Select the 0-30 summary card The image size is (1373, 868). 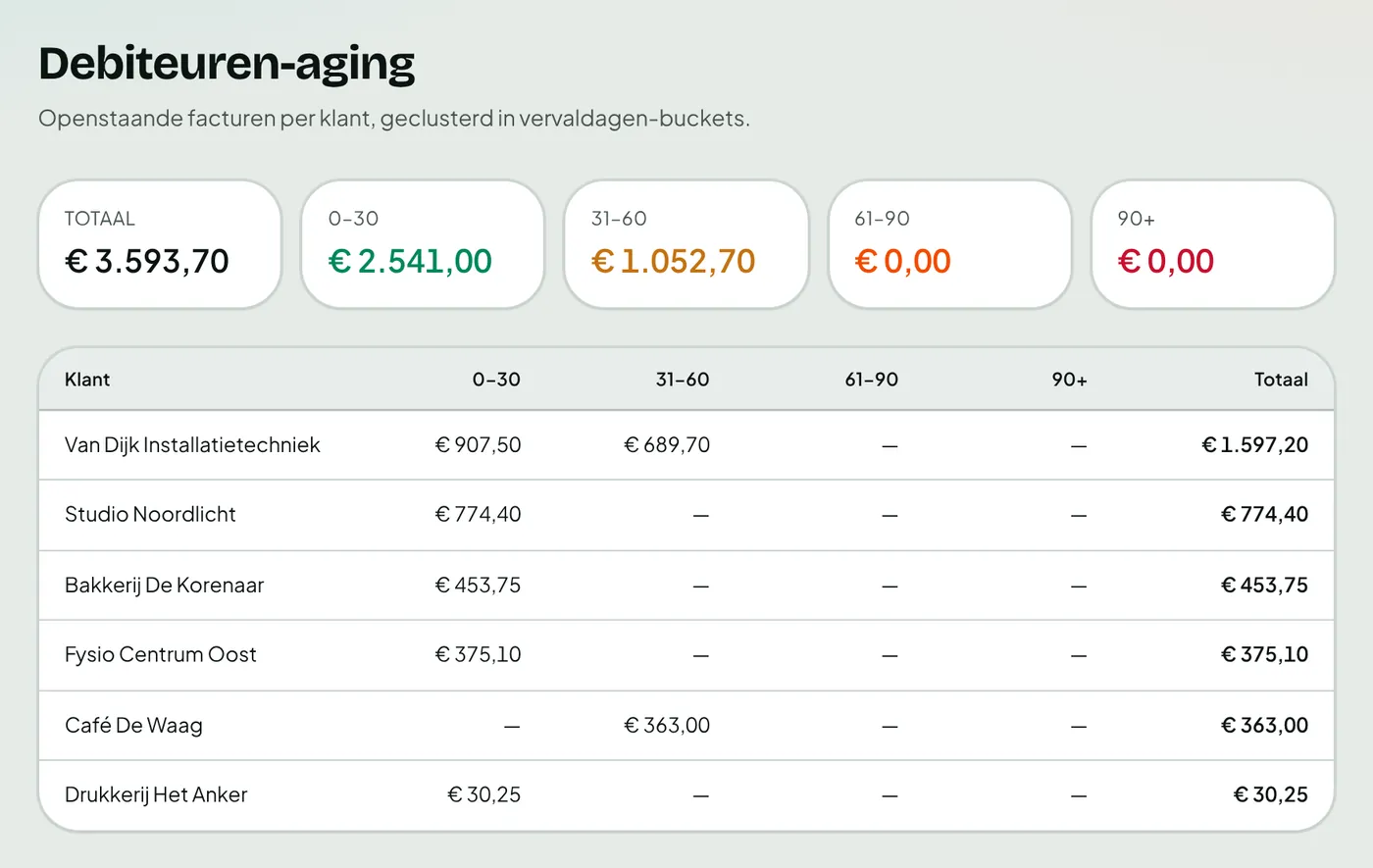tap(423, 244)
